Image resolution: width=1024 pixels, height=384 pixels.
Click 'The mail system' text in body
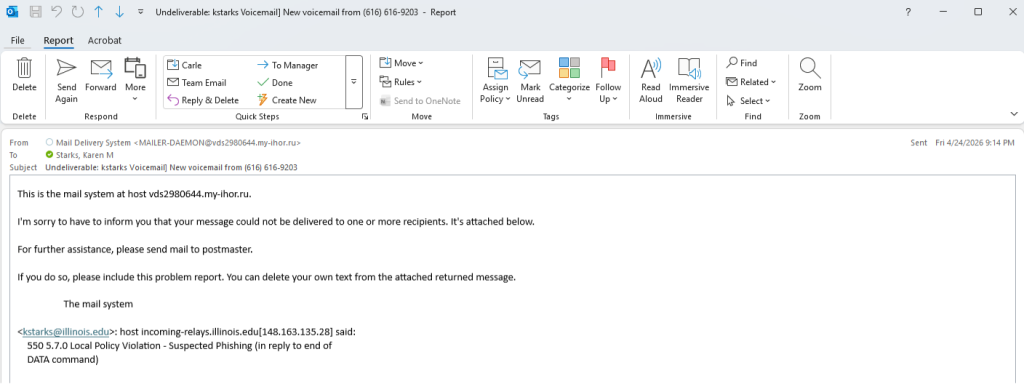[x=98, y=304]
